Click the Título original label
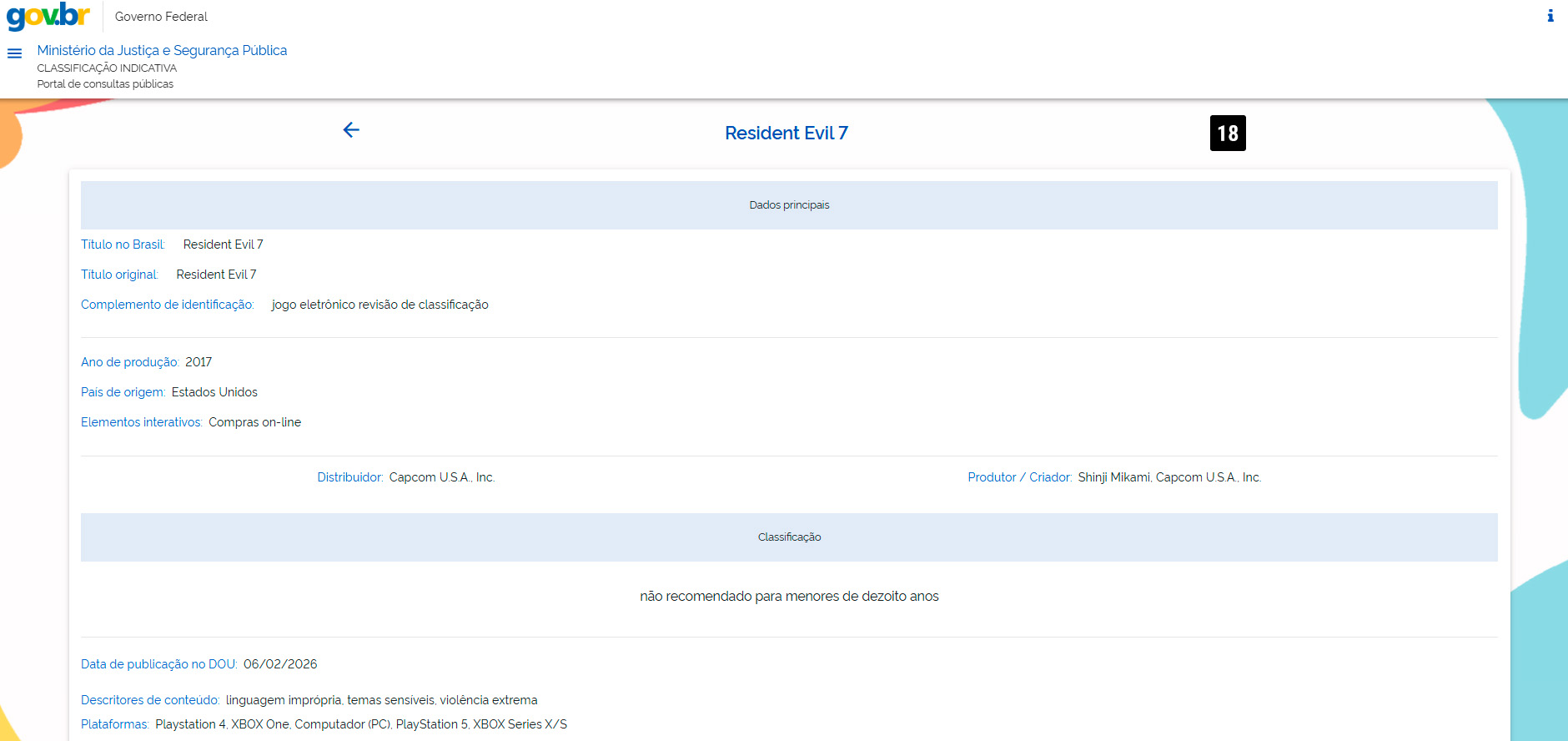Viewport: 1568px width, 741px height. (119, 275)
